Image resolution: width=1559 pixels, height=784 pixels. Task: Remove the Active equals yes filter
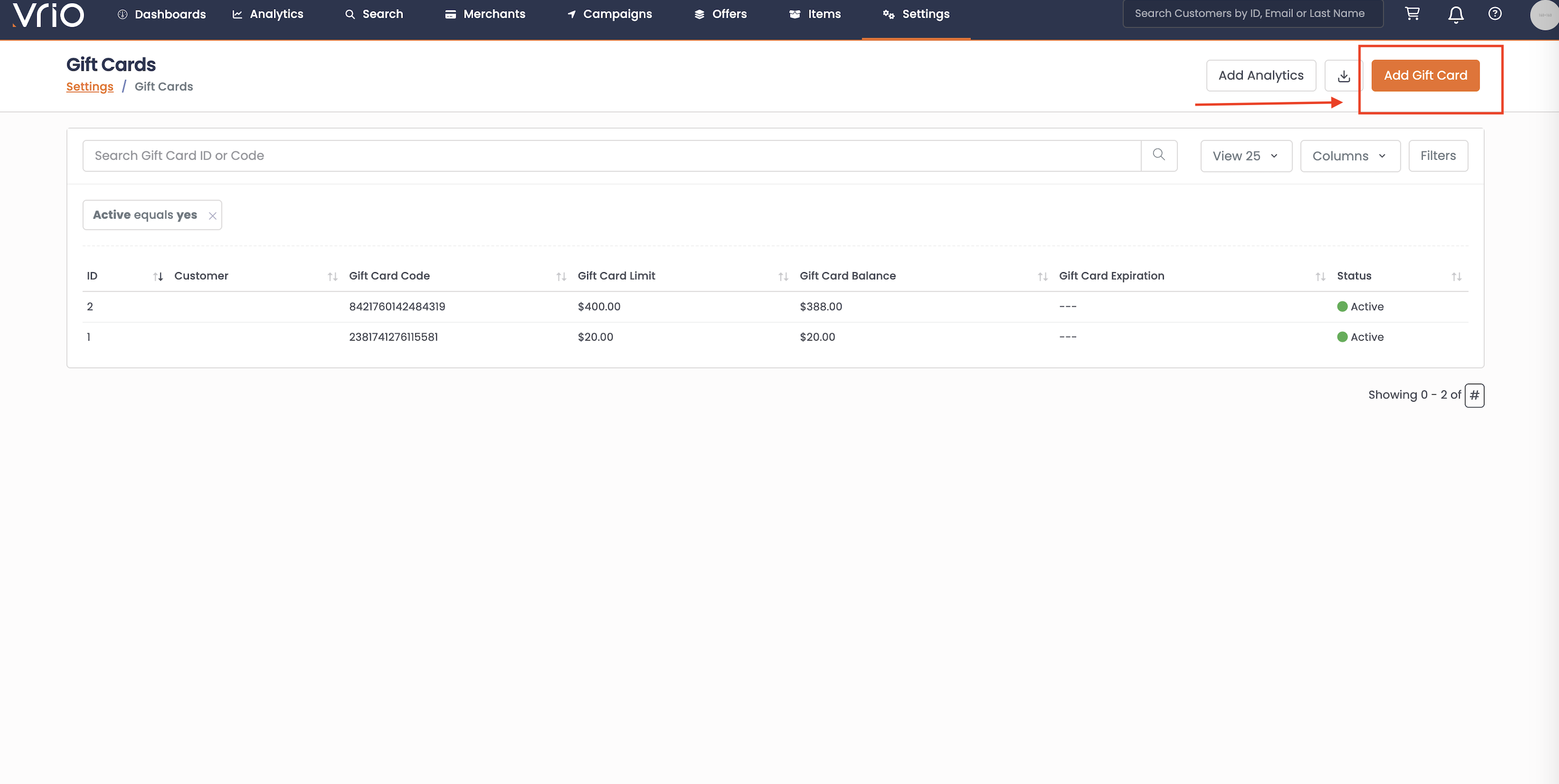pos(212,216)
